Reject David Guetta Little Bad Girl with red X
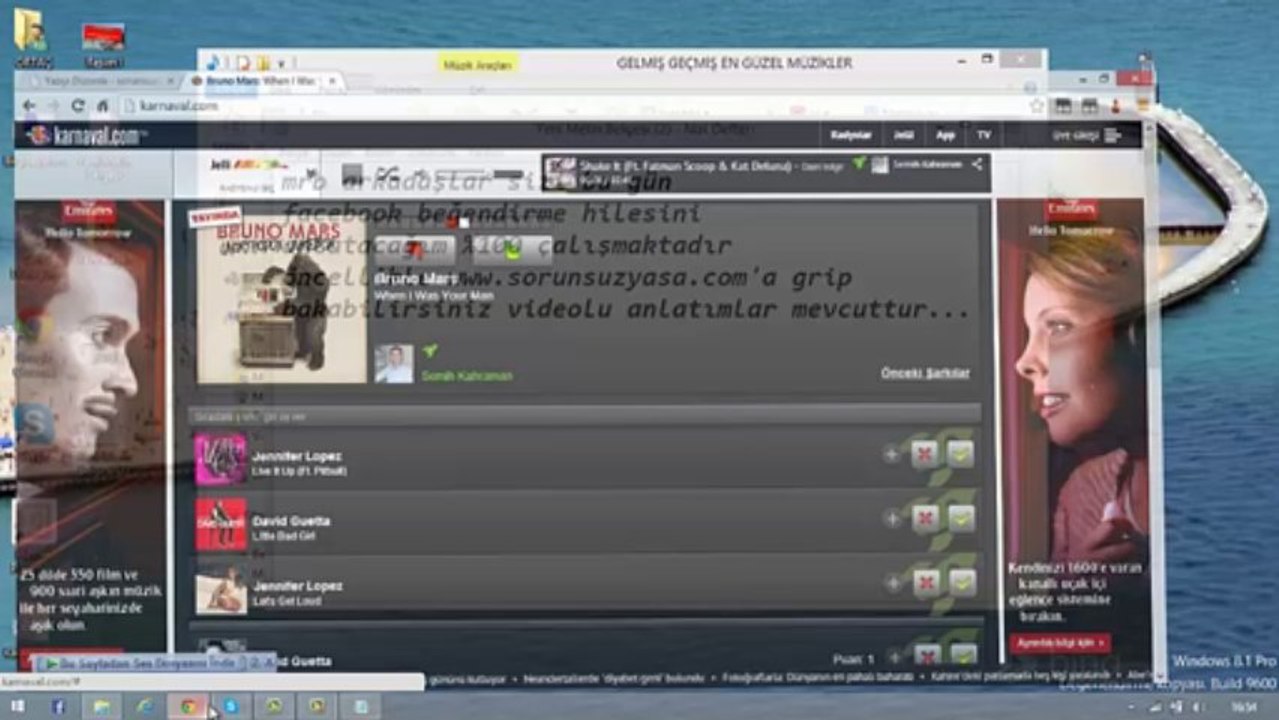 (x=925, y=519)
